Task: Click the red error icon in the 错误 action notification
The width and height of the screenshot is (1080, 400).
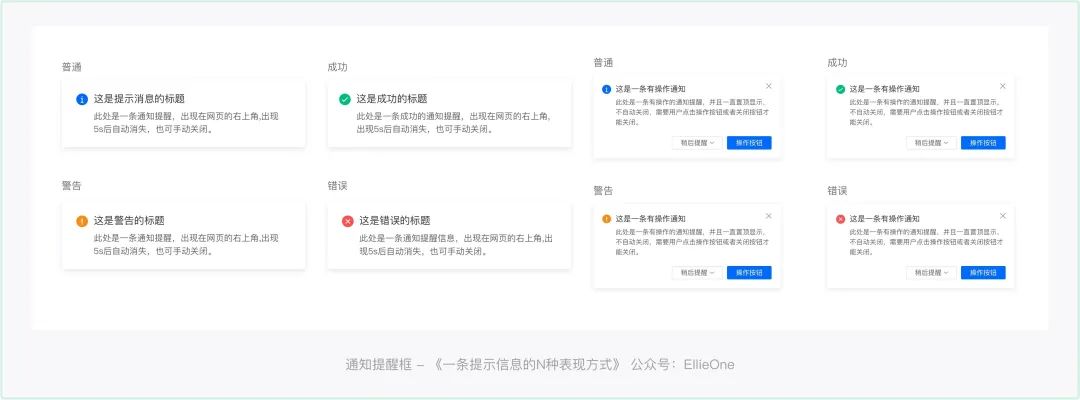Action: 840,219
